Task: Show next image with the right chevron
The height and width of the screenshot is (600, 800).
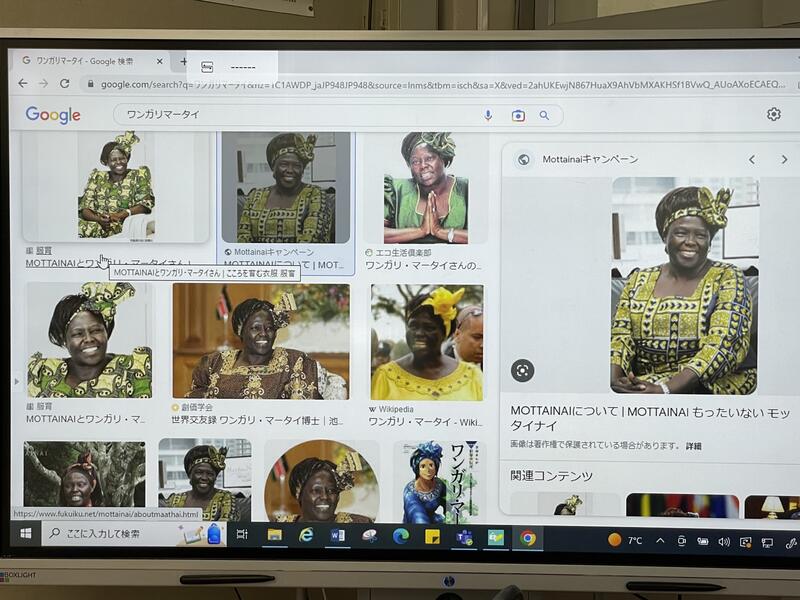Action: pyautogui.click(x=784, y=159)
